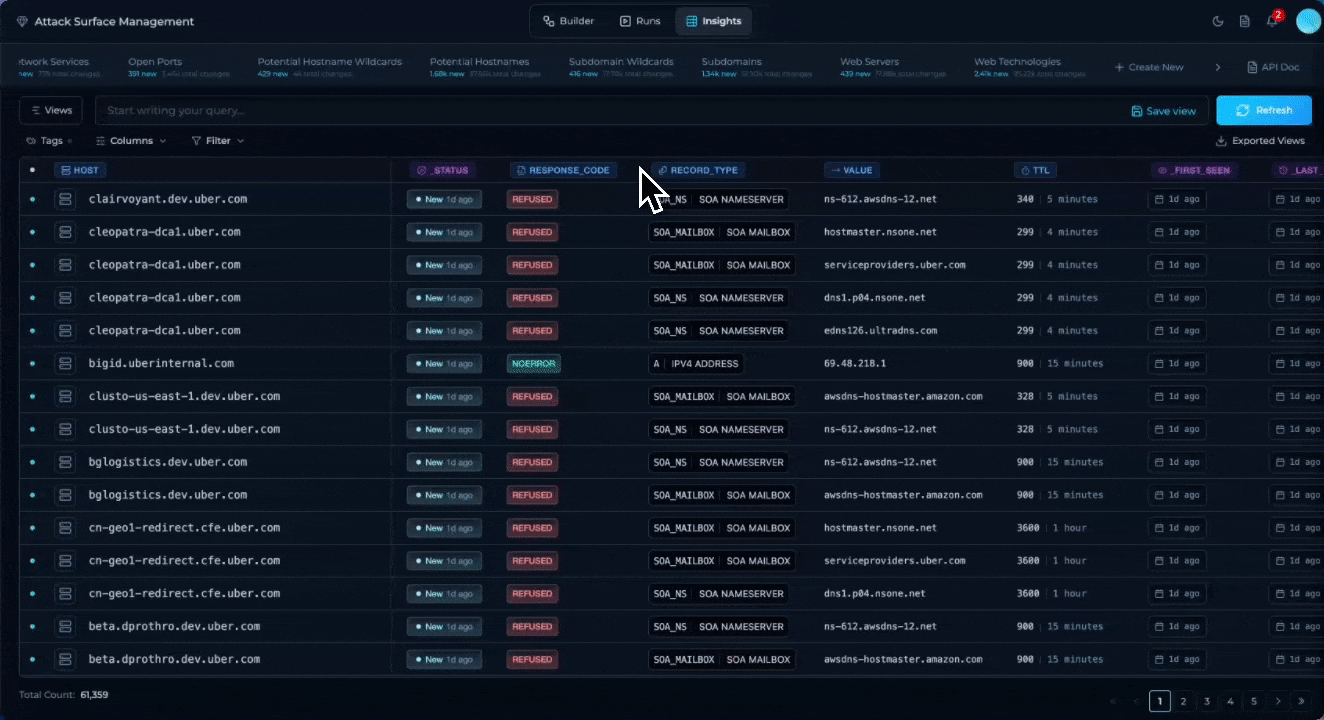Click Create New category button
This screenshot has width=1324, height=720.
tap(1149, 67)
